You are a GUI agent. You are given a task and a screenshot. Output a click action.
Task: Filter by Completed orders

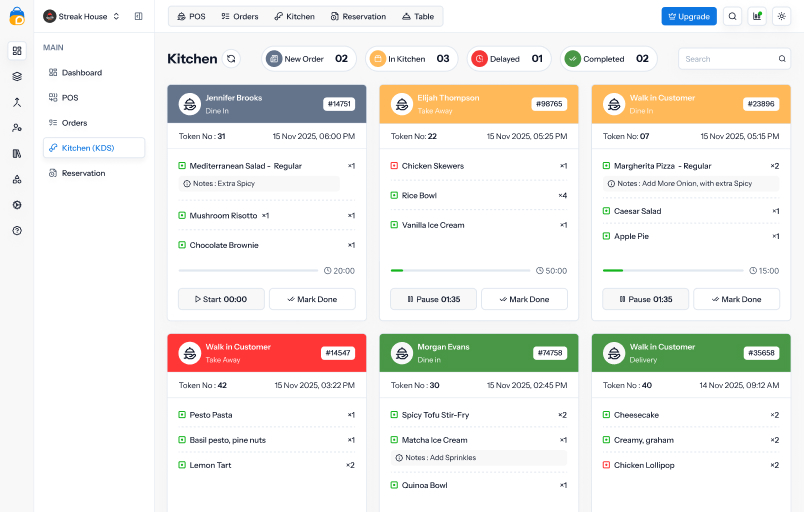608,59
